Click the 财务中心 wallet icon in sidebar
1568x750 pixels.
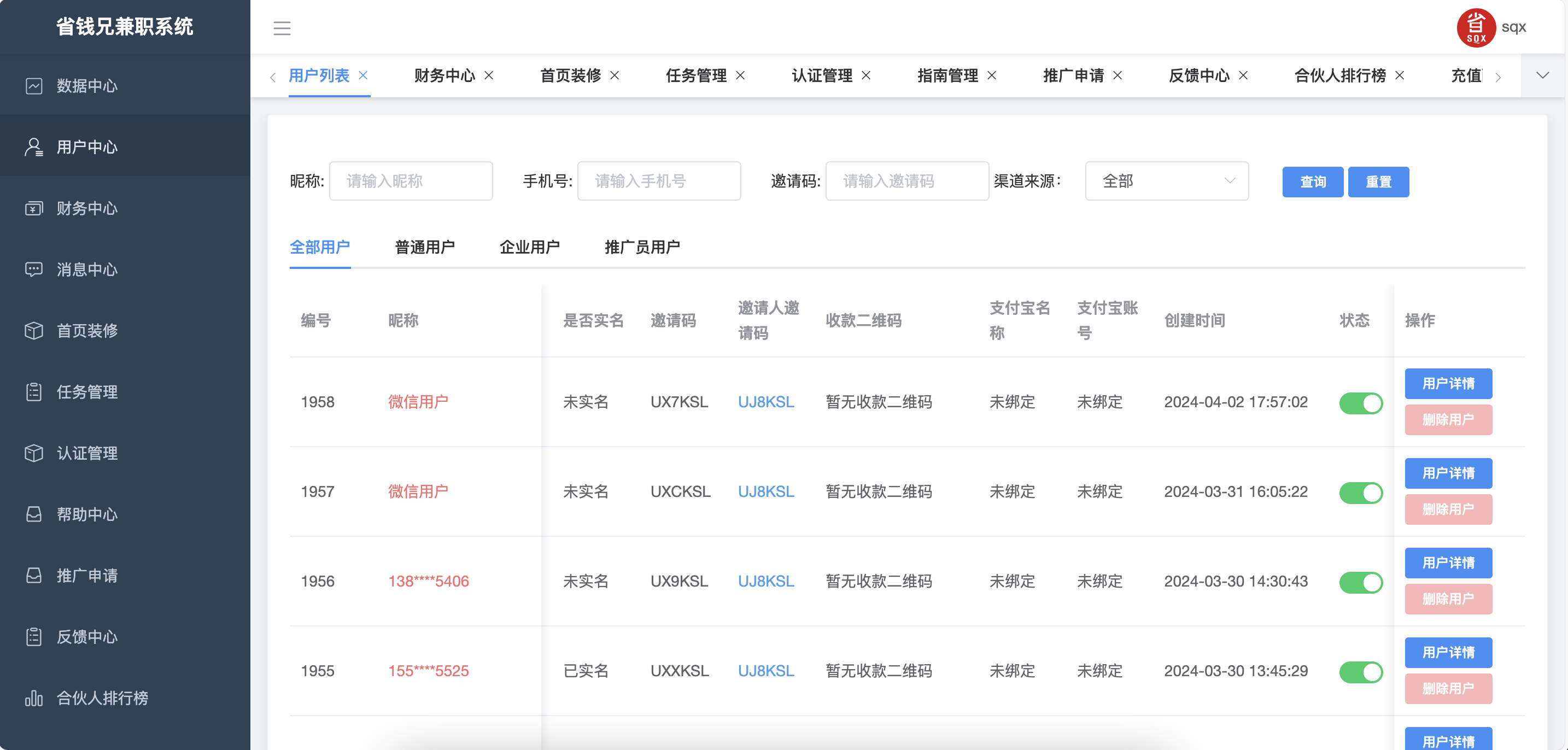point(34,208)
